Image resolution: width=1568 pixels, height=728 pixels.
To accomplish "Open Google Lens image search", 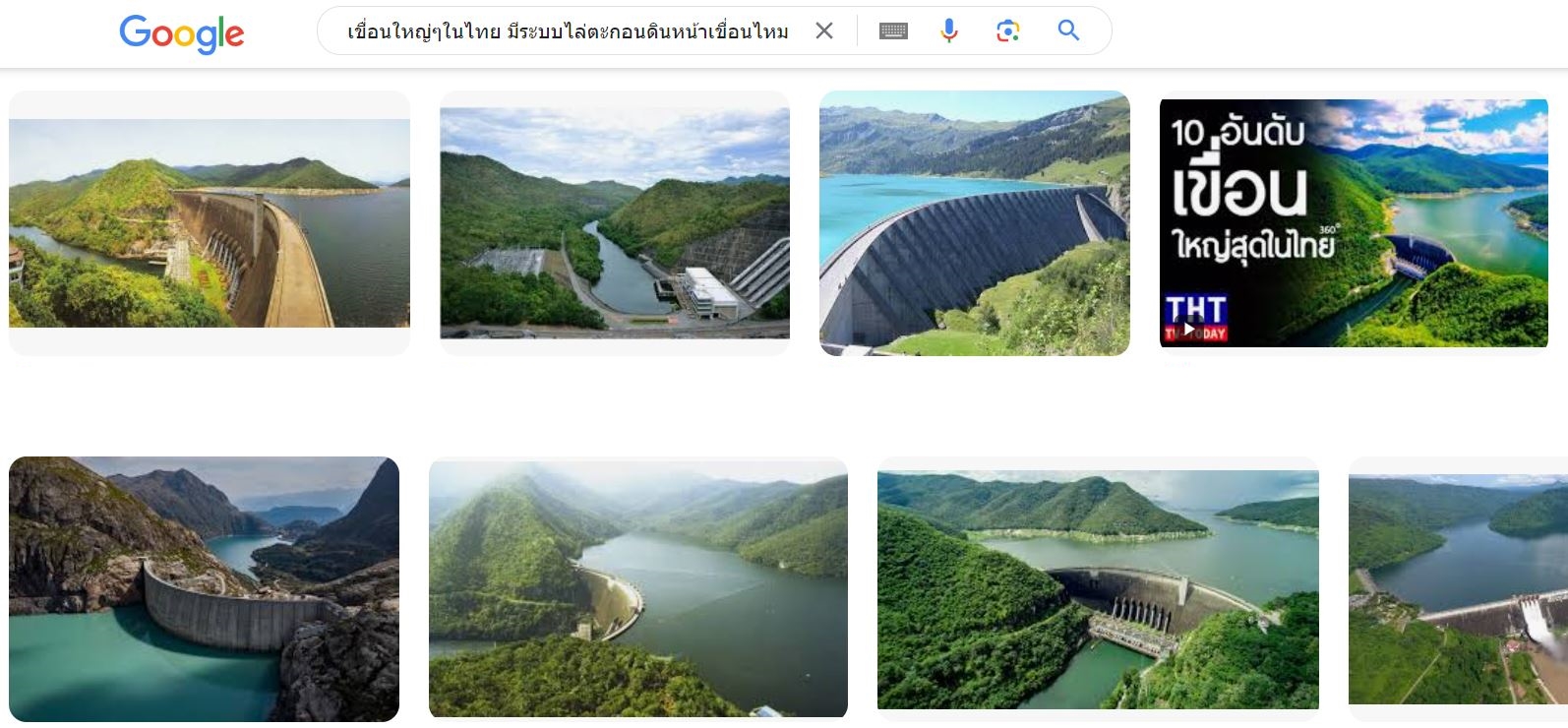I will (1007, 30).
